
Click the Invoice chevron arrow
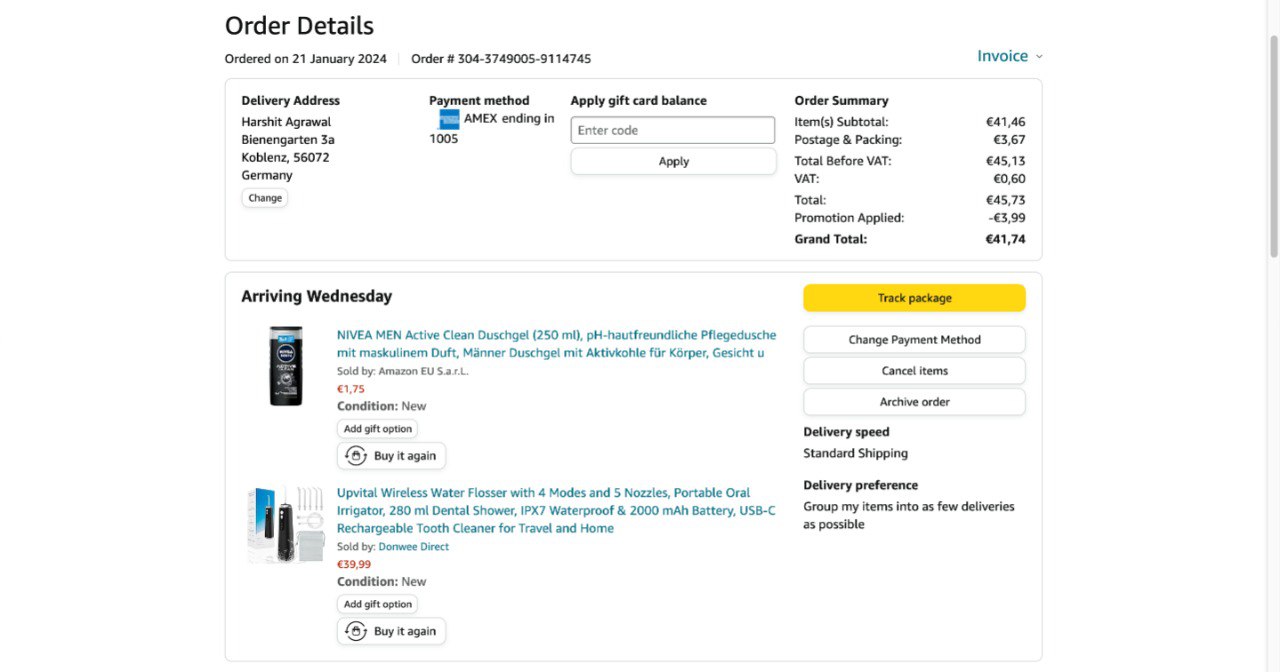(1039, 57)
